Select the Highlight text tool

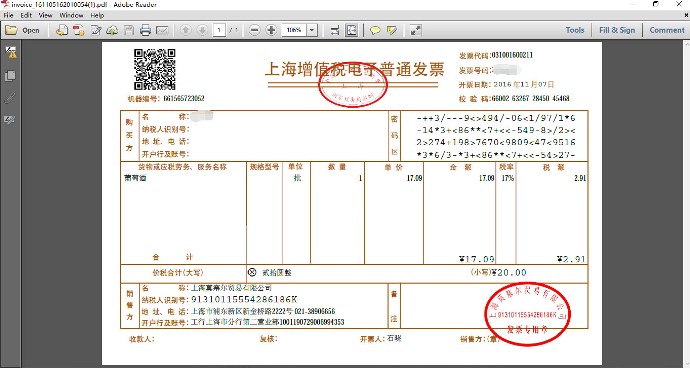[x=391, y=30]
